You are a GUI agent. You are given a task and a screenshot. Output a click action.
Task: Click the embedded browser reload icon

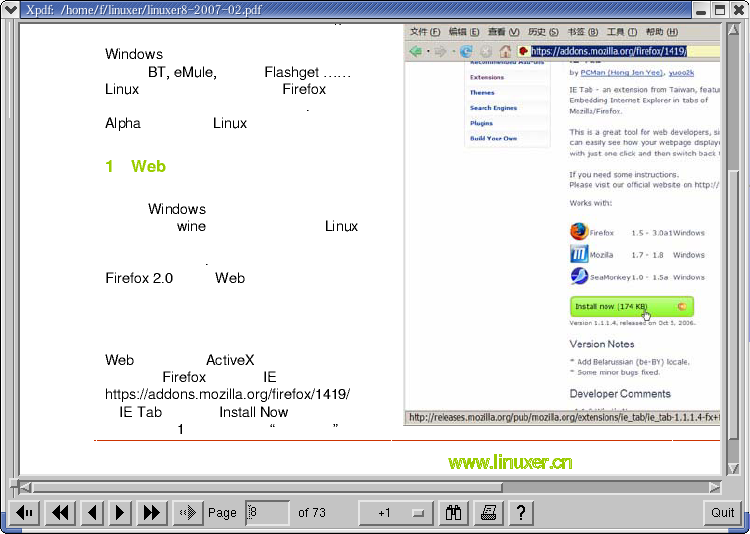tap(466, 51)
